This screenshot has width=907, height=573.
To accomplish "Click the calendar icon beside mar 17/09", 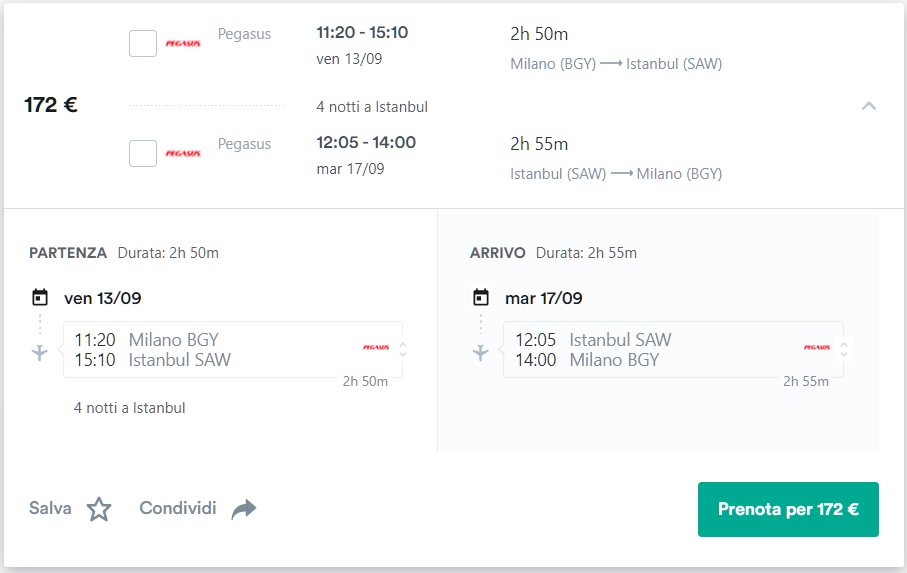I will click(x=481, y=297).
